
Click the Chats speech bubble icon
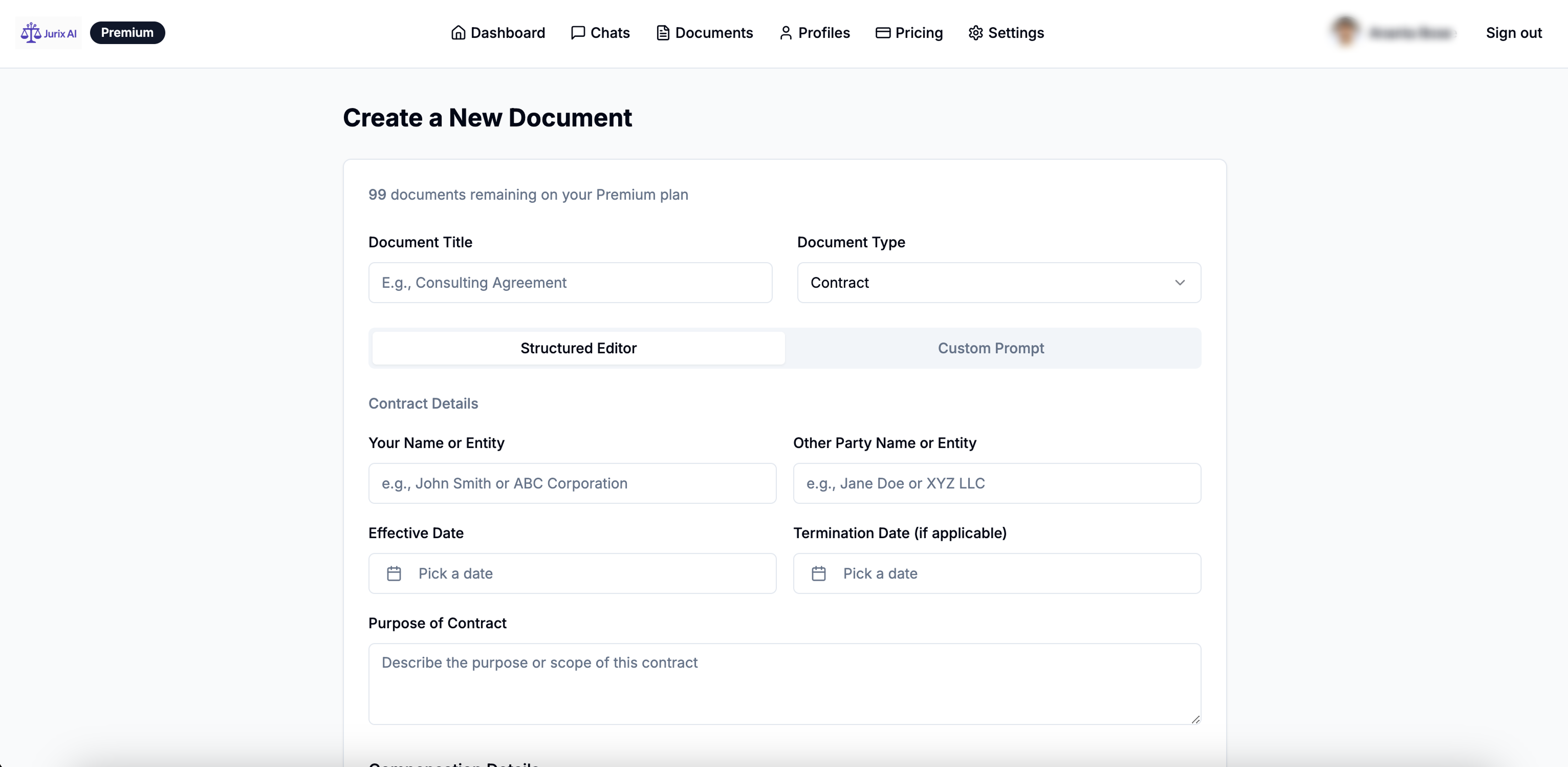[x=578, y=33]
